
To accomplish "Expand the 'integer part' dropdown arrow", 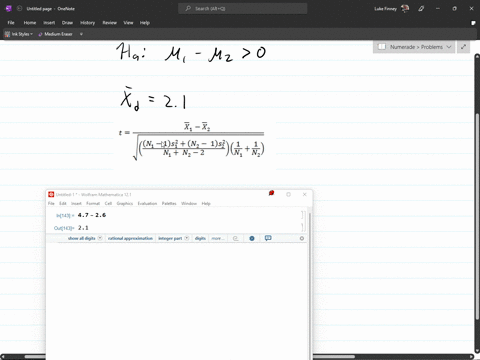I will pyautogui.click(x=187, y=238).
